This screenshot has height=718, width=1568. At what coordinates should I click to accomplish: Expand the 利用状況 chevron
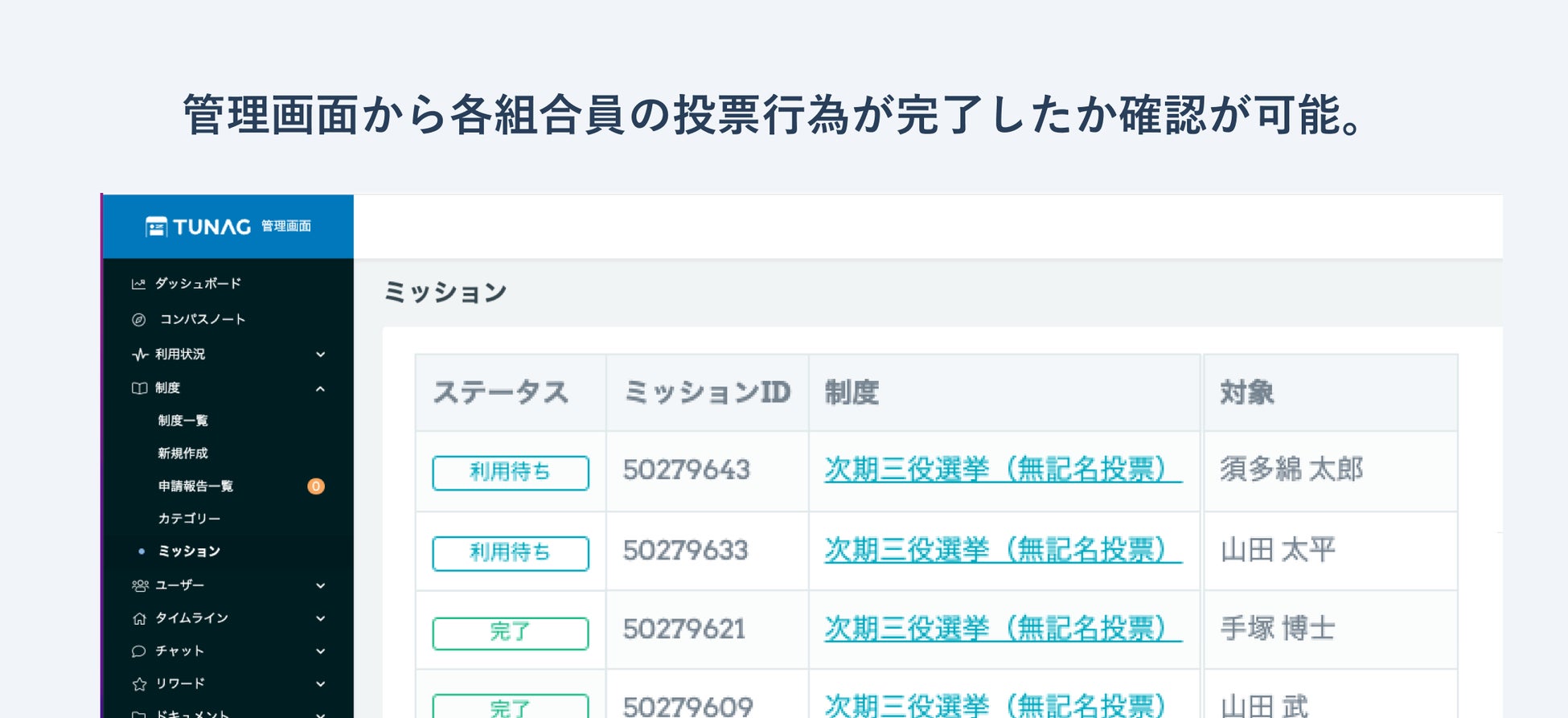pyautogui.click(x=320, y=355)
